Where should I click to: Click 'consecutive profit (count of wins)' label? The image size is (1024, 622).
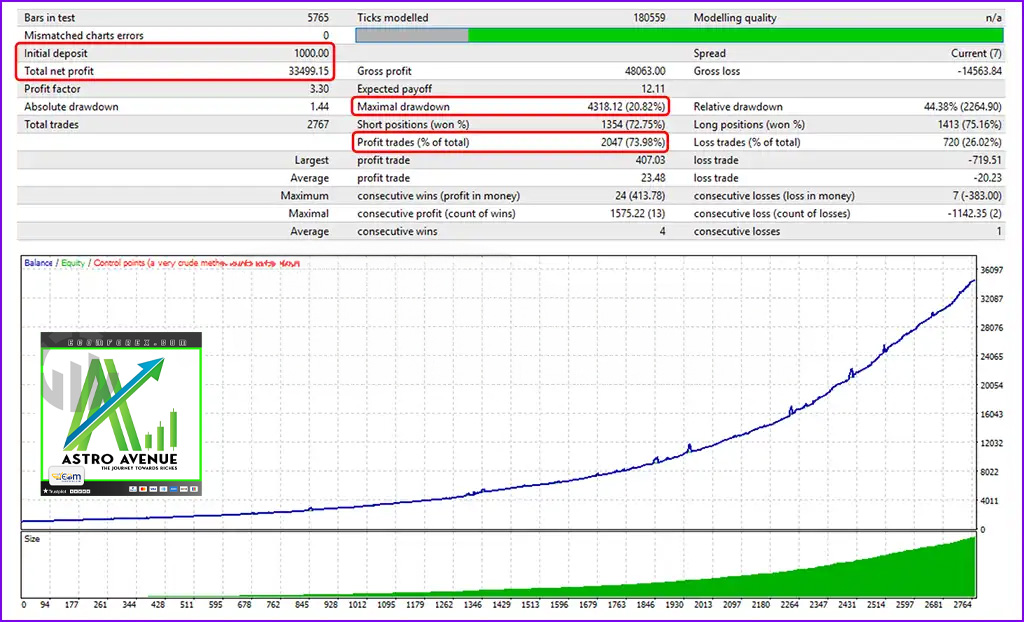(x=436, y=213)
